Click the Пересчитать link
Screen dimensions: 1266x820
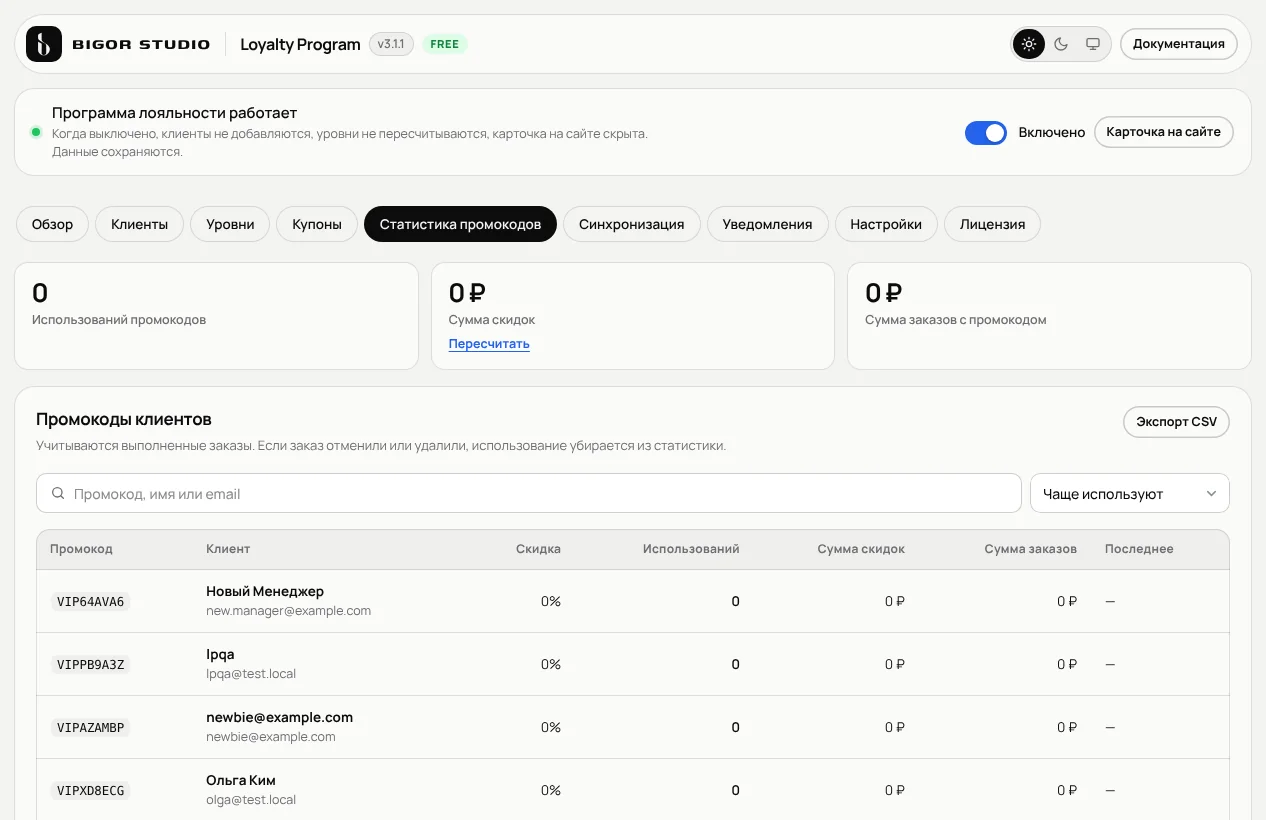click(489, 344)
